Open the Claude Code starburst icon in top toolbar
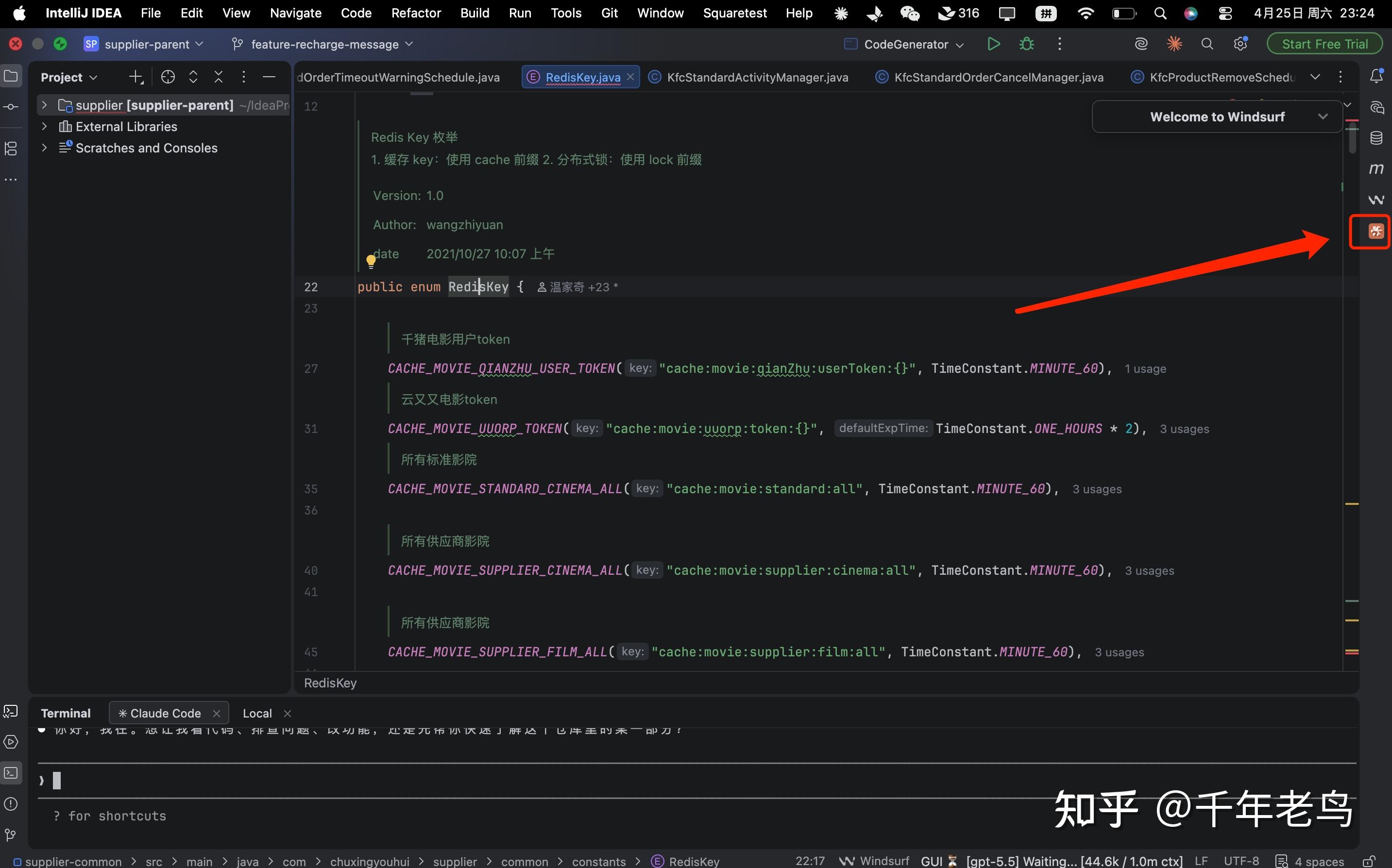 pos(1174,44)
